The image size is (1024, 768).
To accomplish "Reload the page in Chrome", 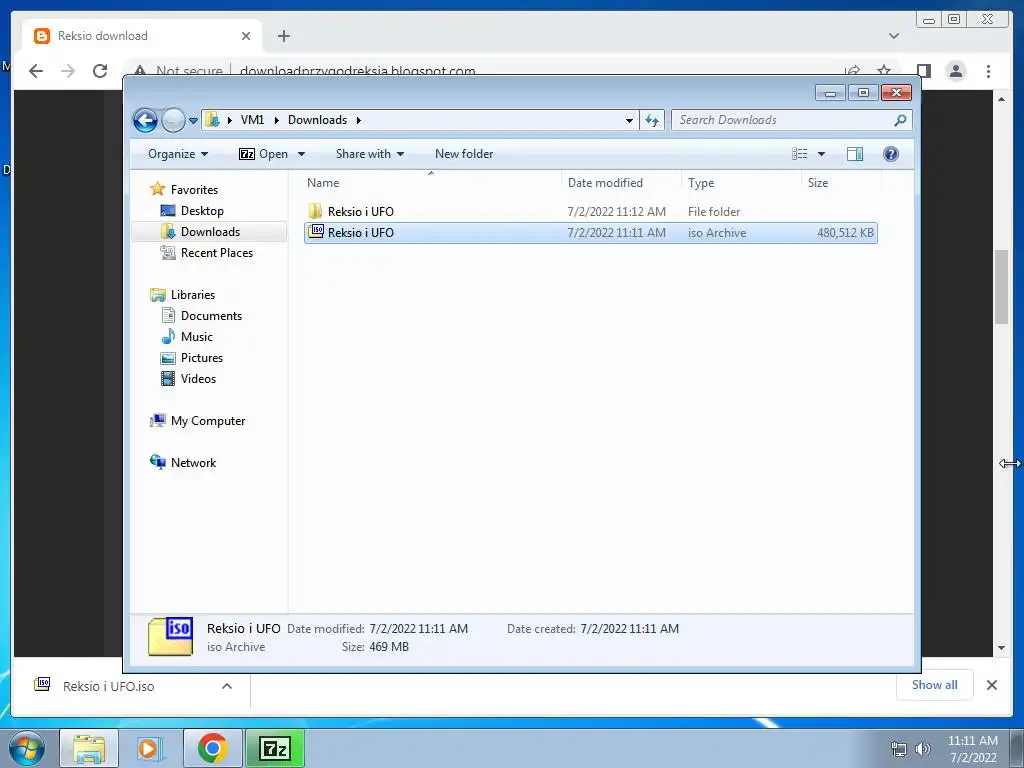I will (100, 71).
